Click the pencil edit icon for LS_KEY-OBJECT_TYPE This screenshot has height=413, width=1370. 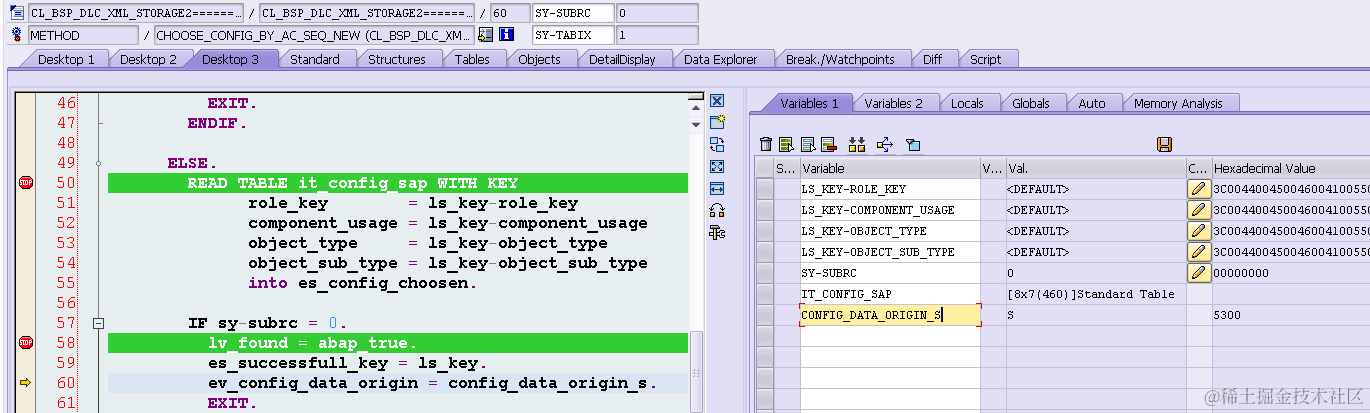[x=1198, y=231]
